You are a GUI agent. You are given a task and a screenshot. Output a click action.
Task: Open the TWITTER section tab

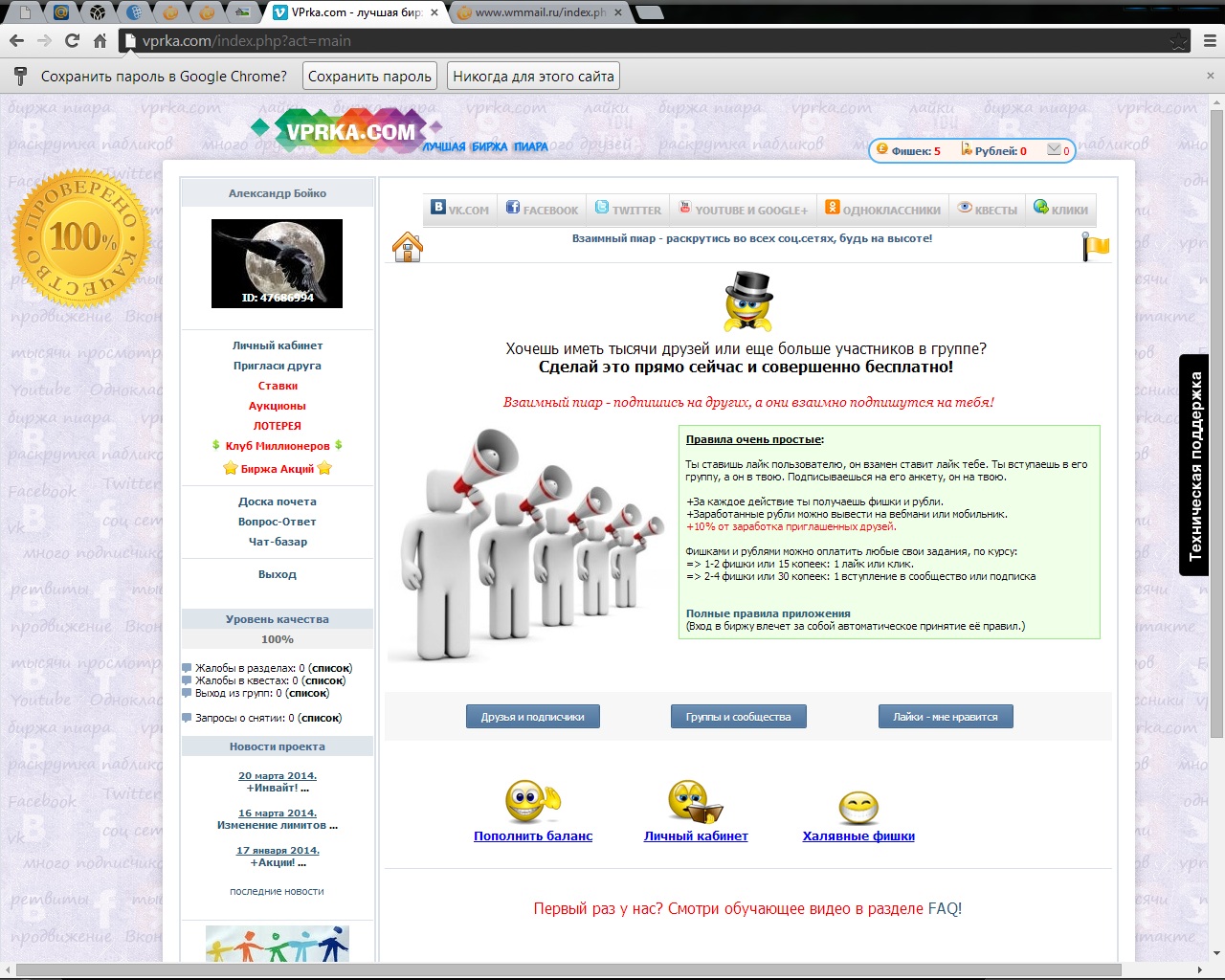[x=628, y=210]
